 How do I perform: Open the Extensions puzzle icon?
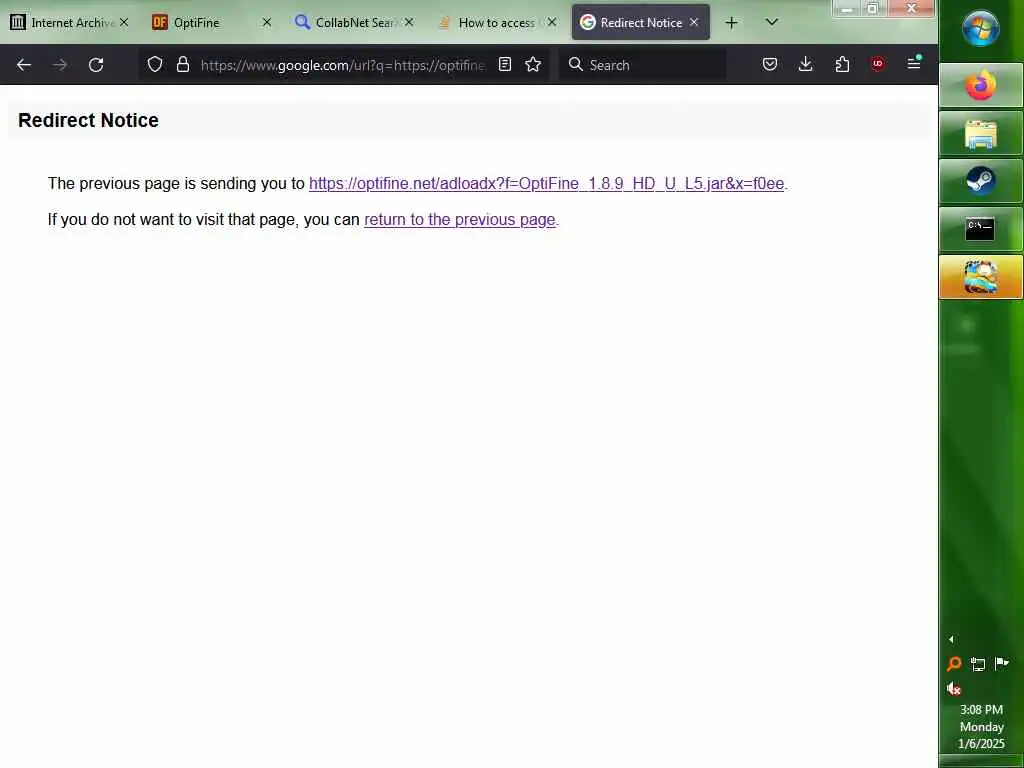842,64
